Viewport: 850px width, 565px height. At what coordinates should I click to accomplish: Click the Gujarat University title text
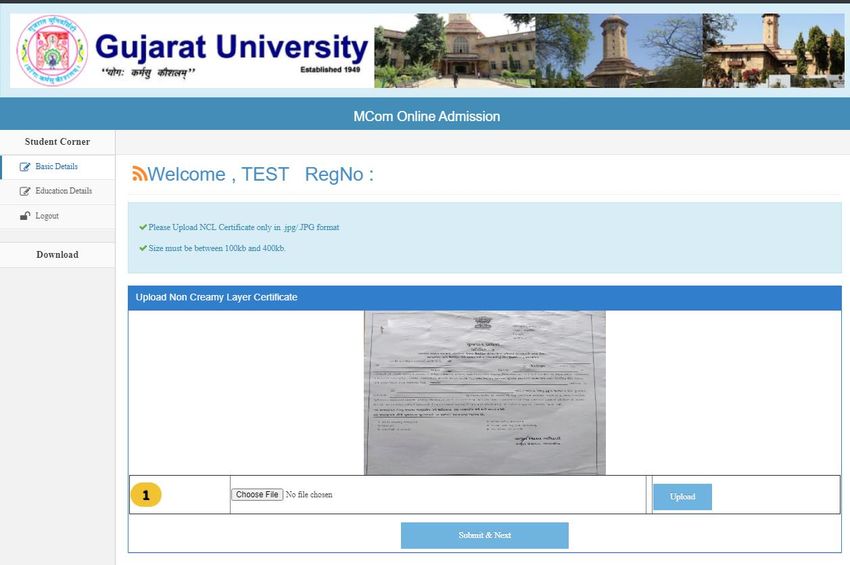pos(231,47)
